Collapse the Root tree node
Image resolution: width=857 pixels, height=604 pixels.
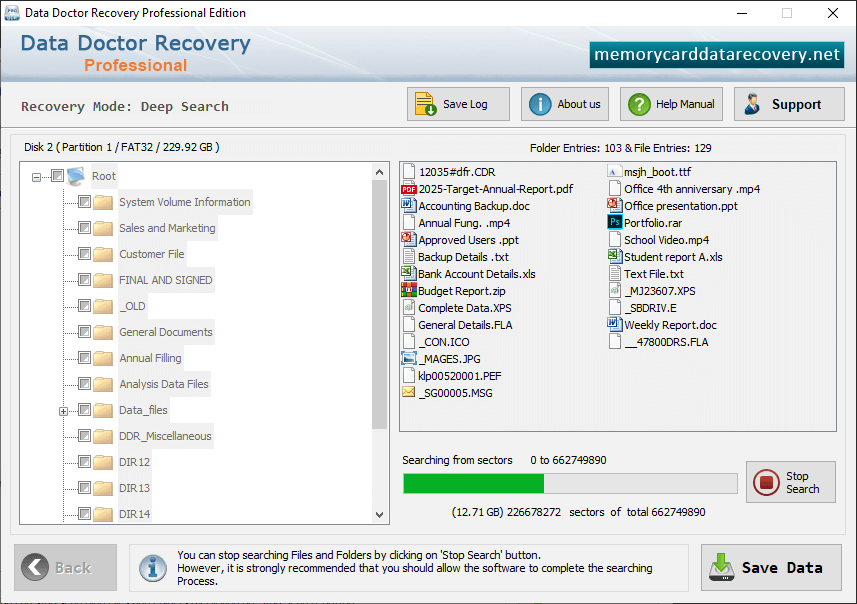coord(36,177)
